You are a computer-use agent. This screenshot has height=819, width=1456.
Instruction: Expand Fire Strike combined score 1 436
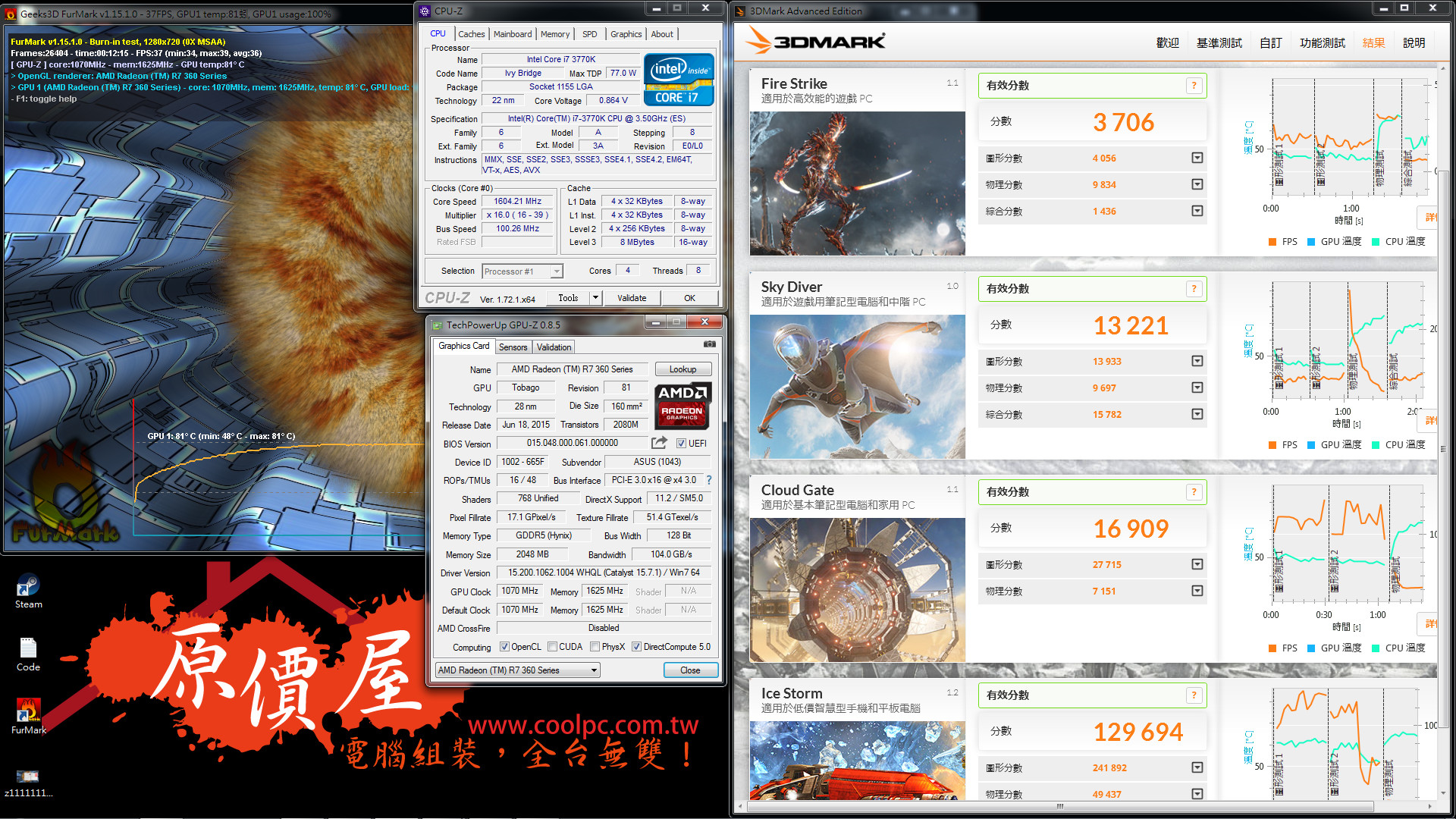(x=1197, y=211)
